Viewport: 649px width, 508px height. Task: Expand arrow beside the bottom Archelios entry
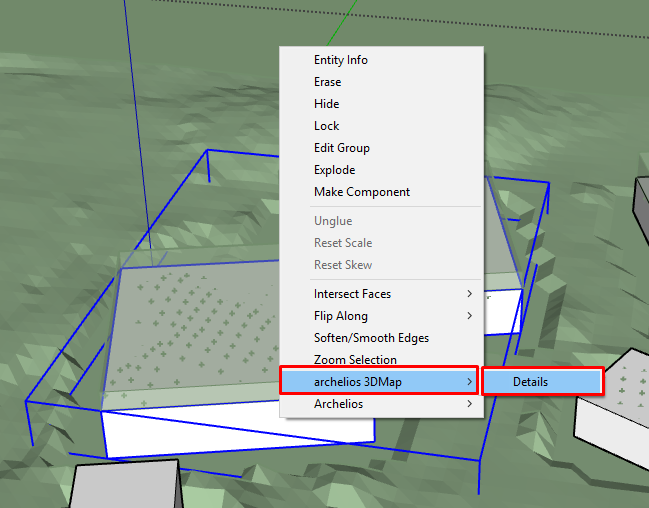(x=469, y=403)
